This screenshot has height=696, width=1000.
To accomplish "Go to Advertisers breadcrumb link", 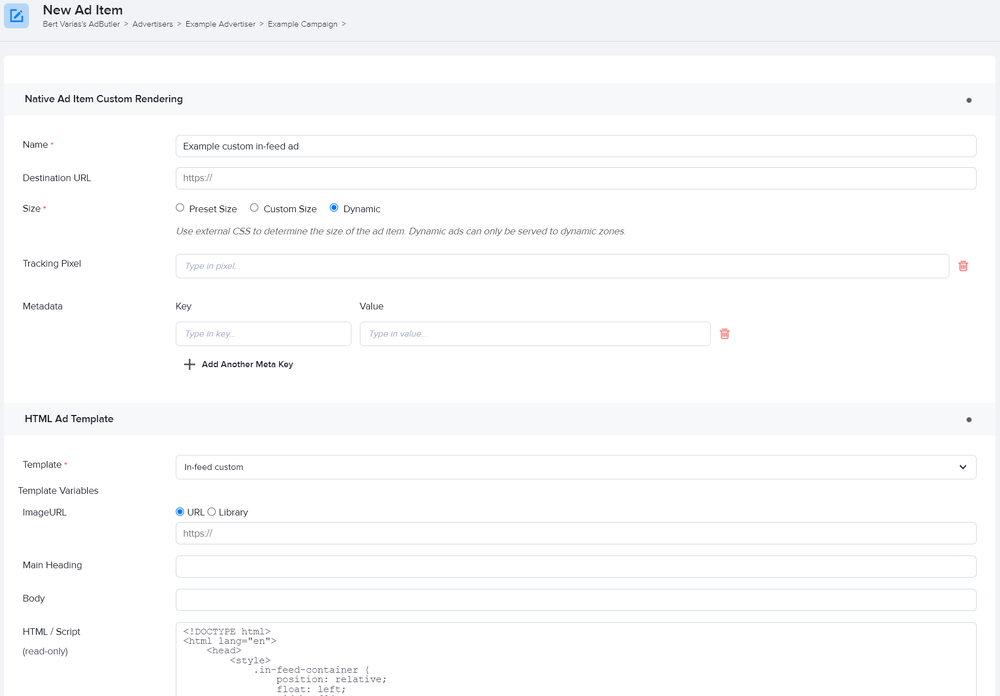I will [x=152, y=24].
